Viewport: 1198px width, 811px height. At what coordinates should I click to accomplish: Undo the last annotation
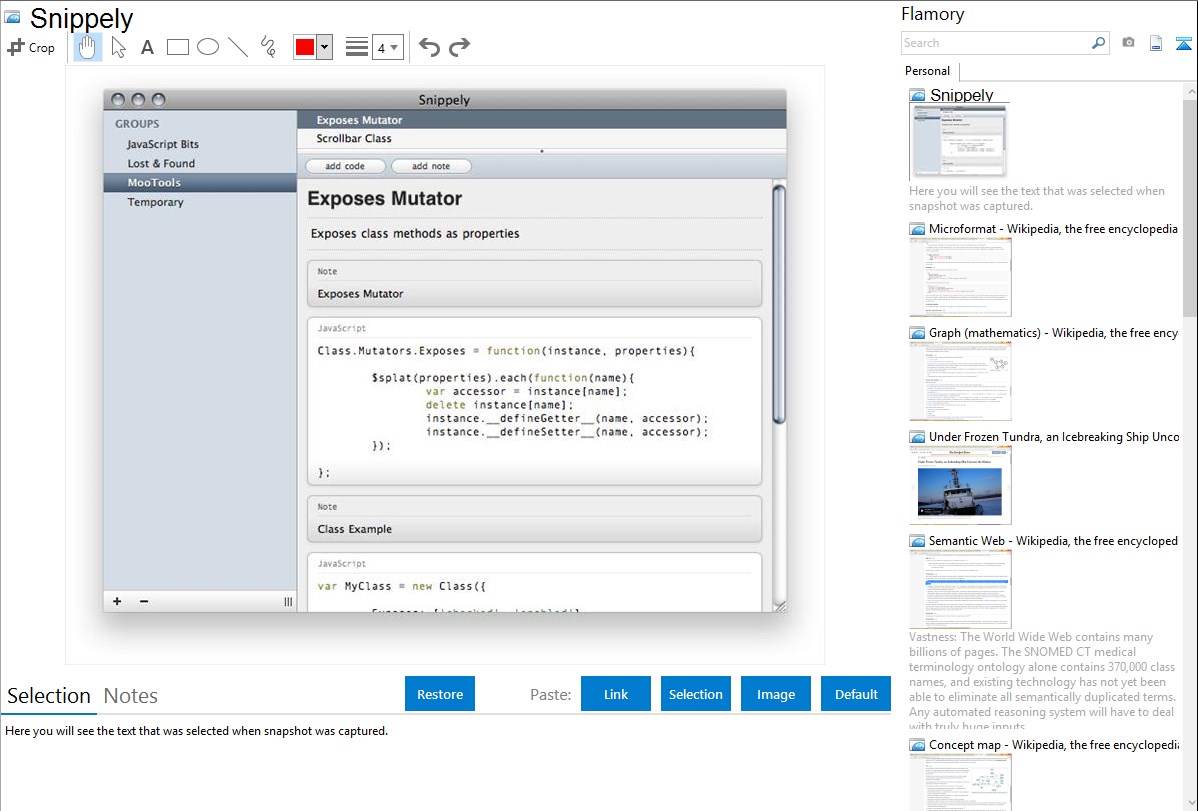click(429, 47)
